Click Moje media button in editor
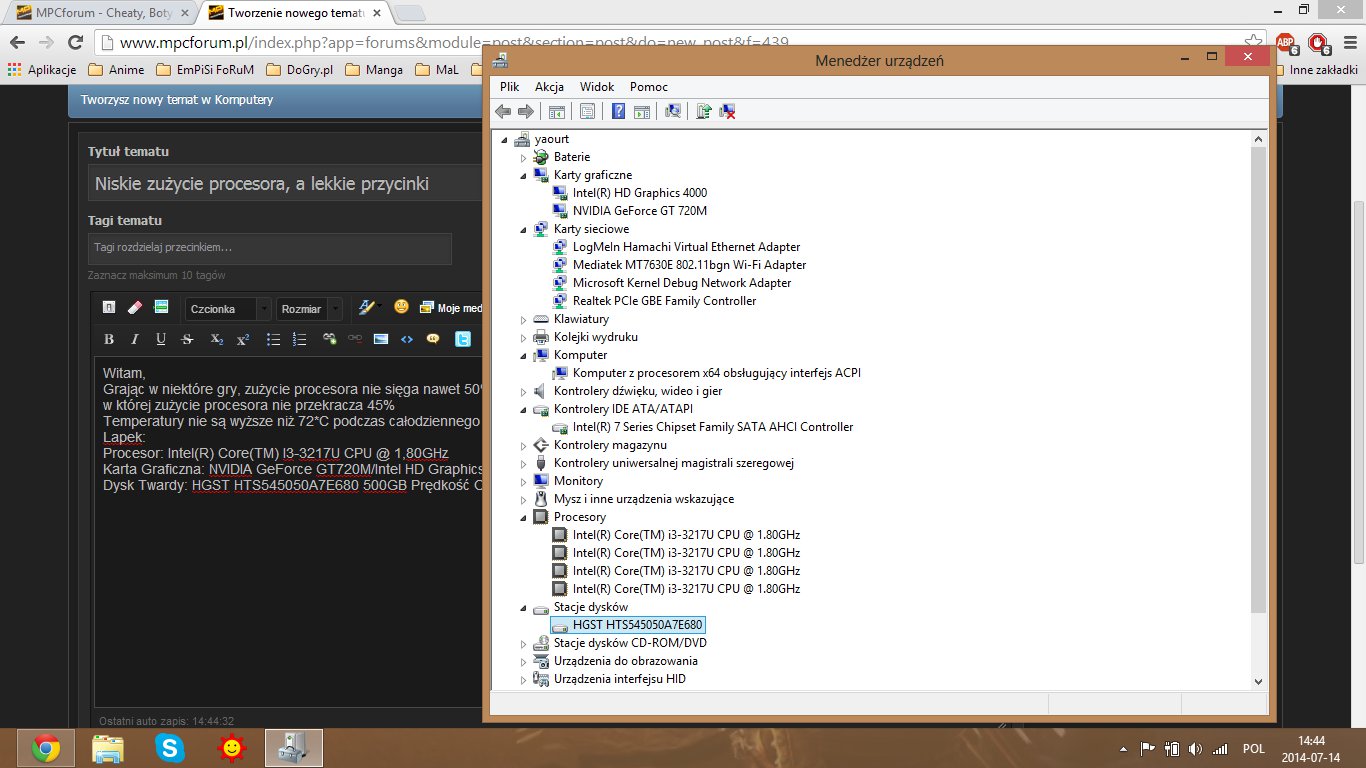1366x768 pixels. (x=451, y=308)
